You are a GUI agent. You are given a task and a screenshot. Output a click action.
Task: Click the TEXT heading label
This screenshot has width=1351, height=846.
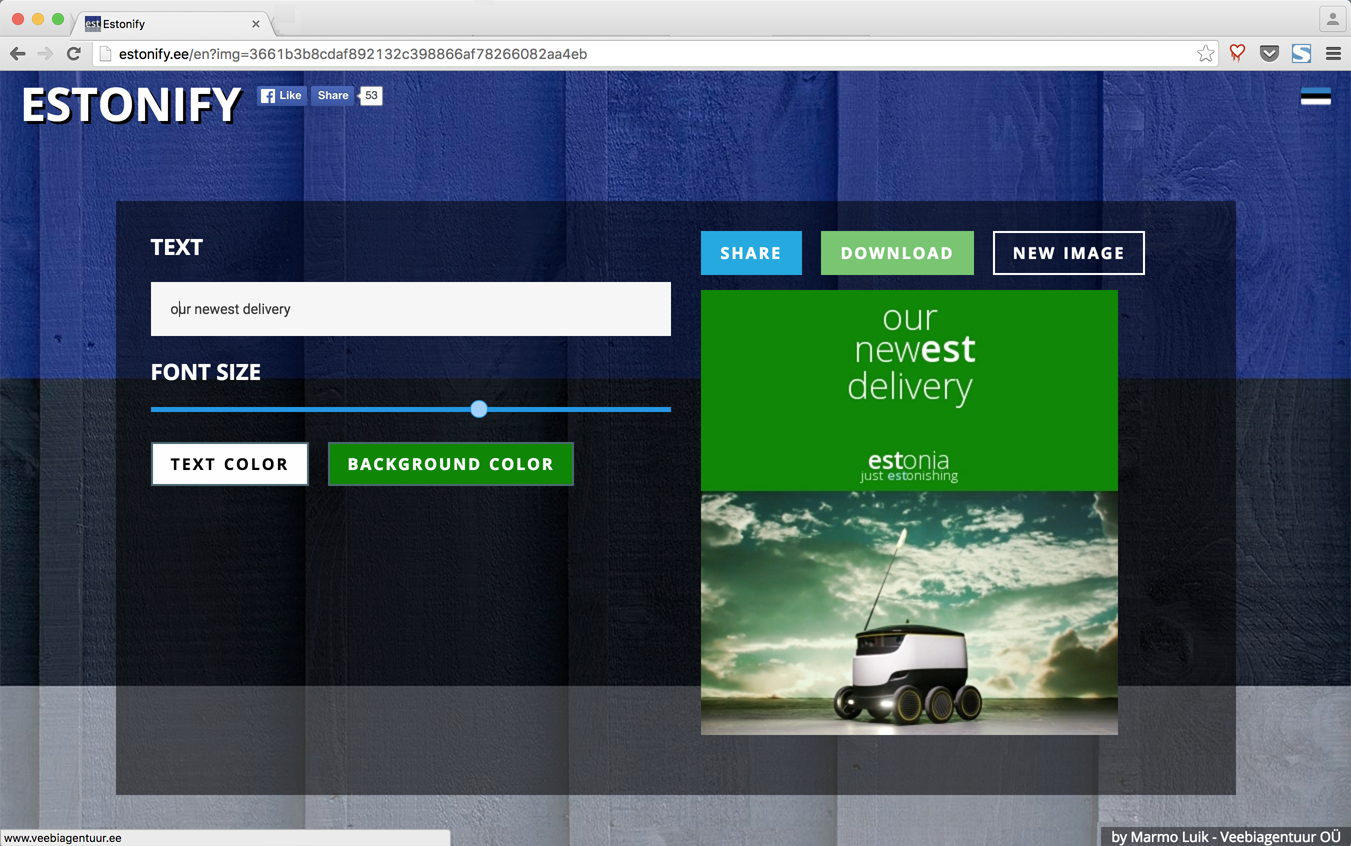[x=177, y=247]
